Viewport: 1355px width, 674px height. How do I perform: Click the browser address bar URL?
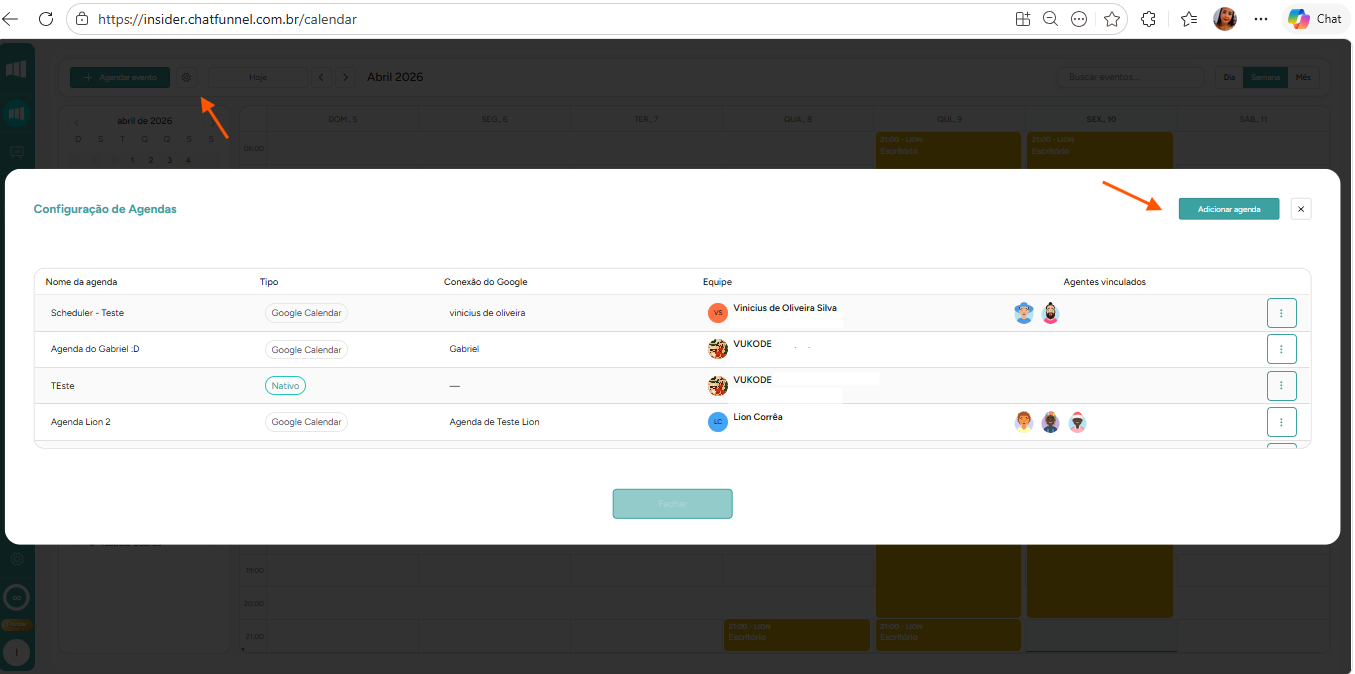(227, 19)
